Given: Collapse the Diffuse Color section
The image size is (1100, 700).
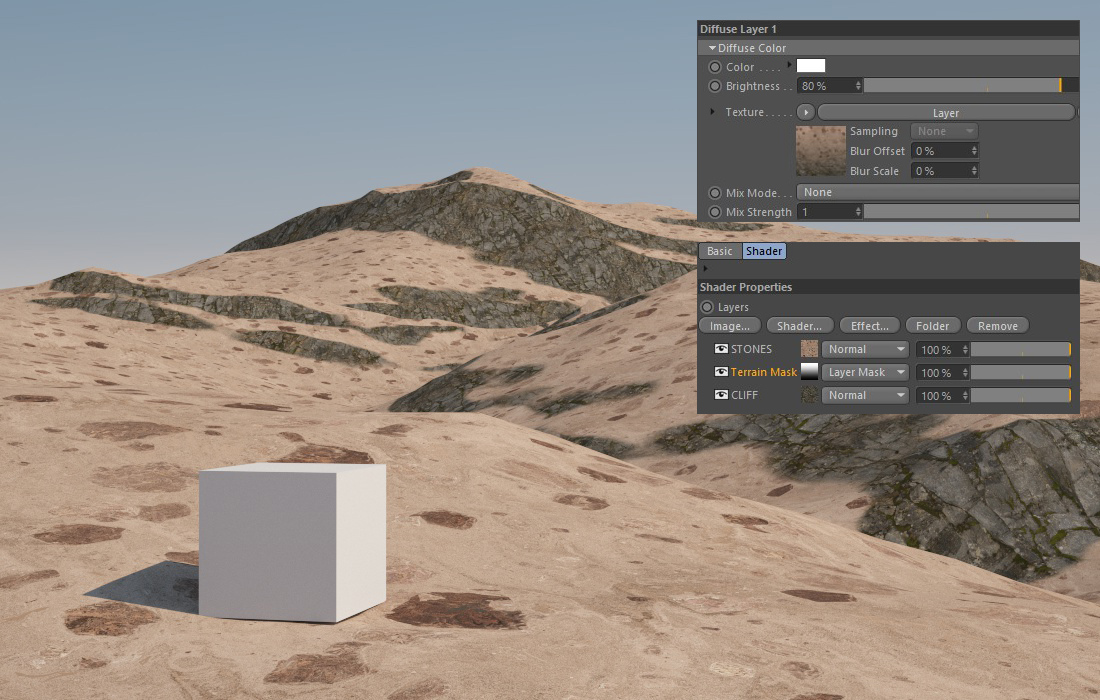Looking at the screenshot, I should (x=713, y=48).
